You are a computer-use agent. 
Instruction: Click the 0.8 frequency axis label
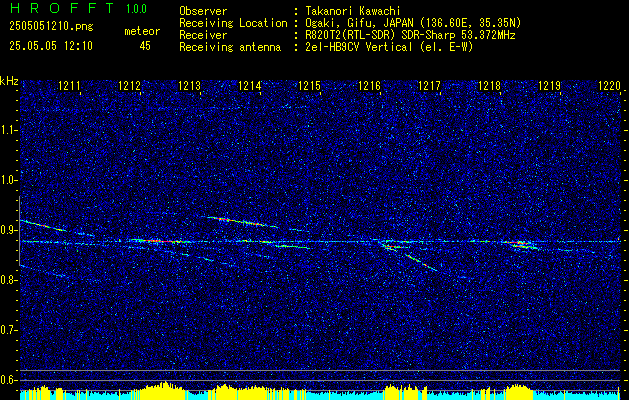click(x=7, y=280)
